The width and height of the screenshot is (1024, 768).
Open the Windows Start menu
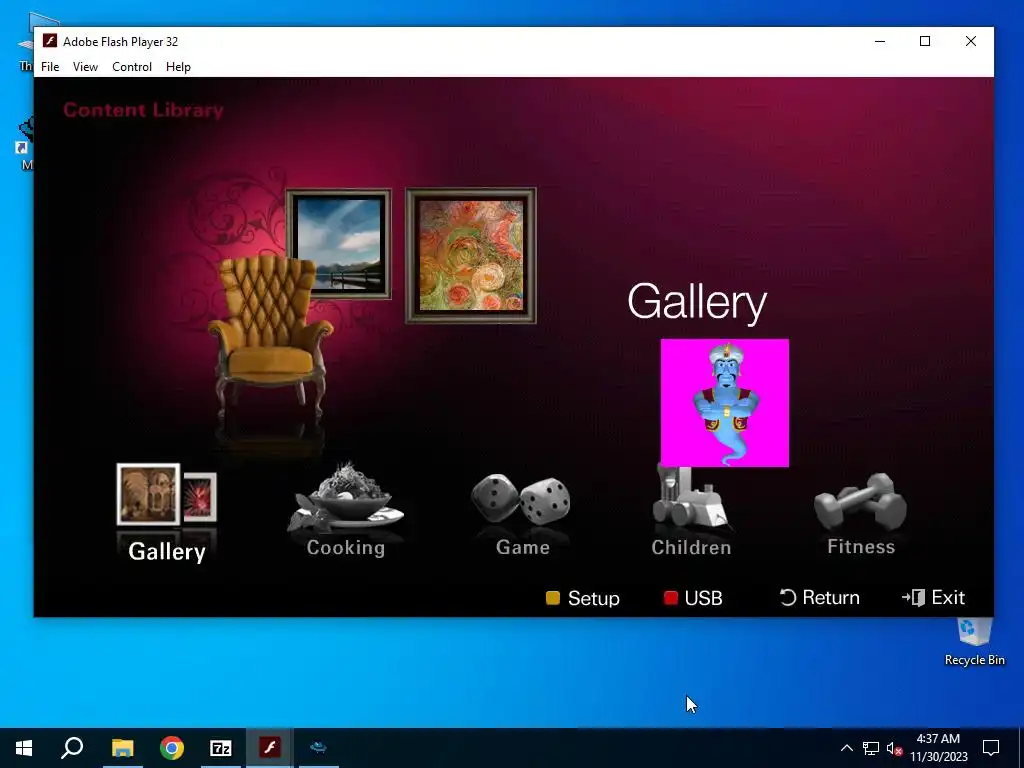[x=24, y=748]
